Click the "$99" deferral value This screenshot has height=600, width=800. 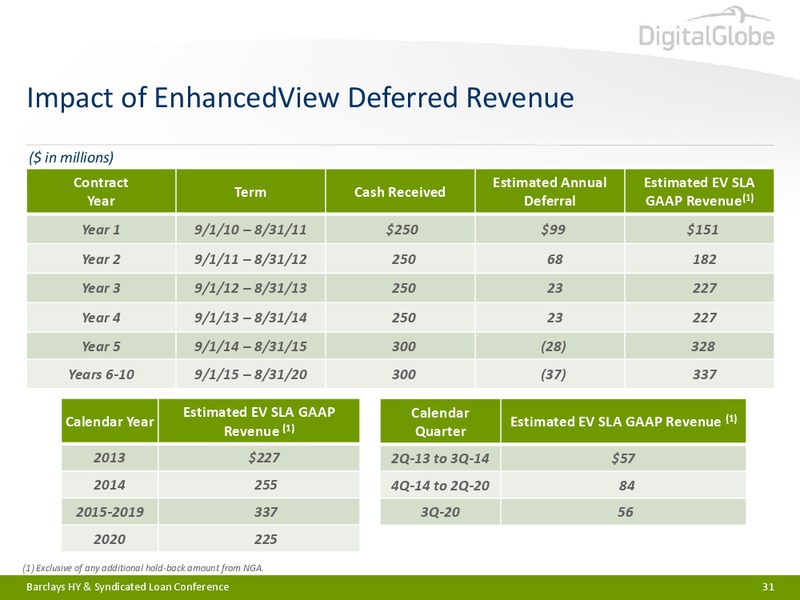[x=553, y=230]
